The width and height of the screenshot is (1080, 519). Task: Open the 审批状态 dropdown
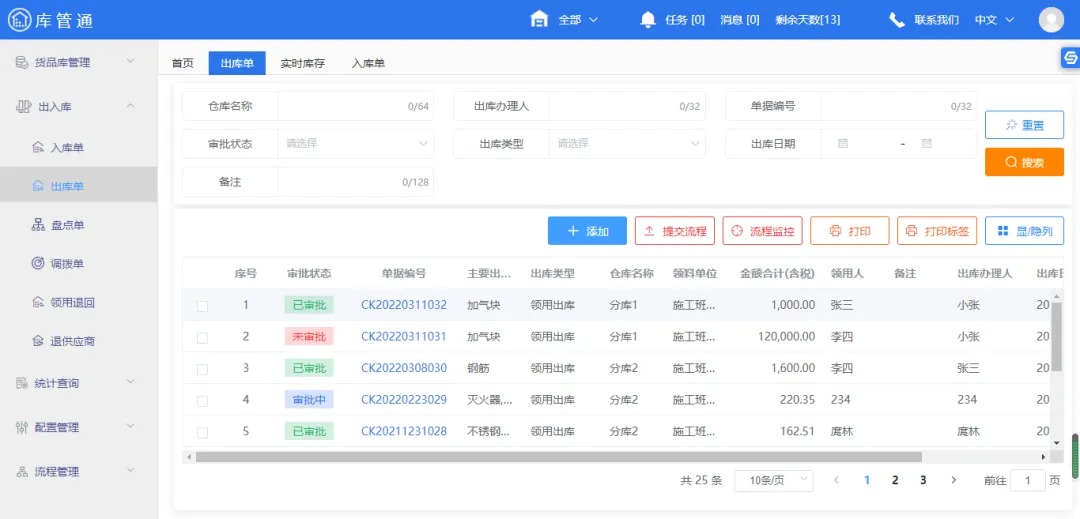(355, 144)
